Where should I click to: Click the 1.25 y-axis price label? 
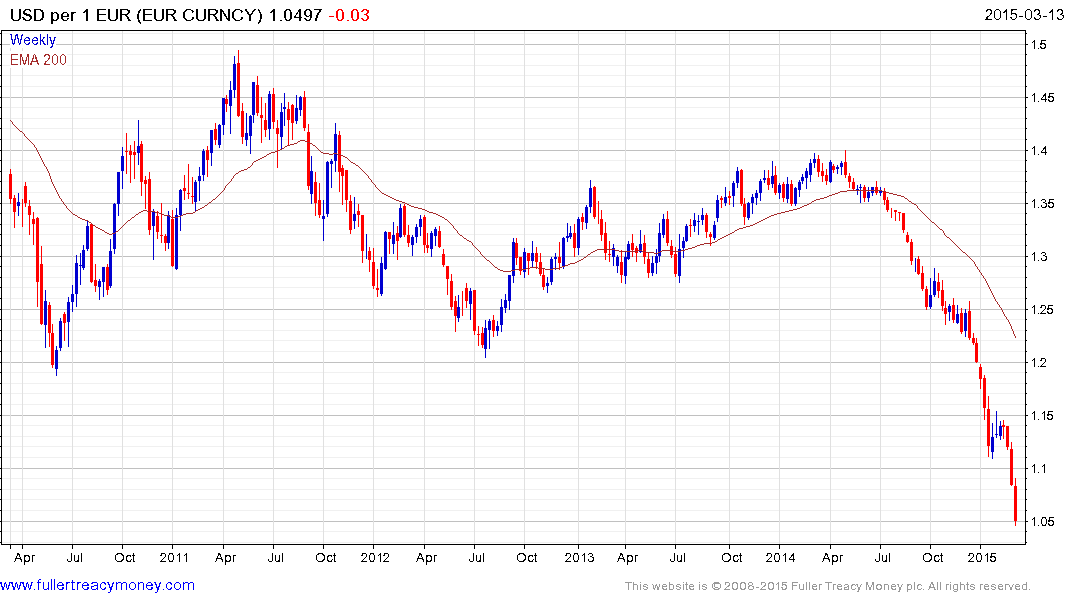coord(1043,310)
